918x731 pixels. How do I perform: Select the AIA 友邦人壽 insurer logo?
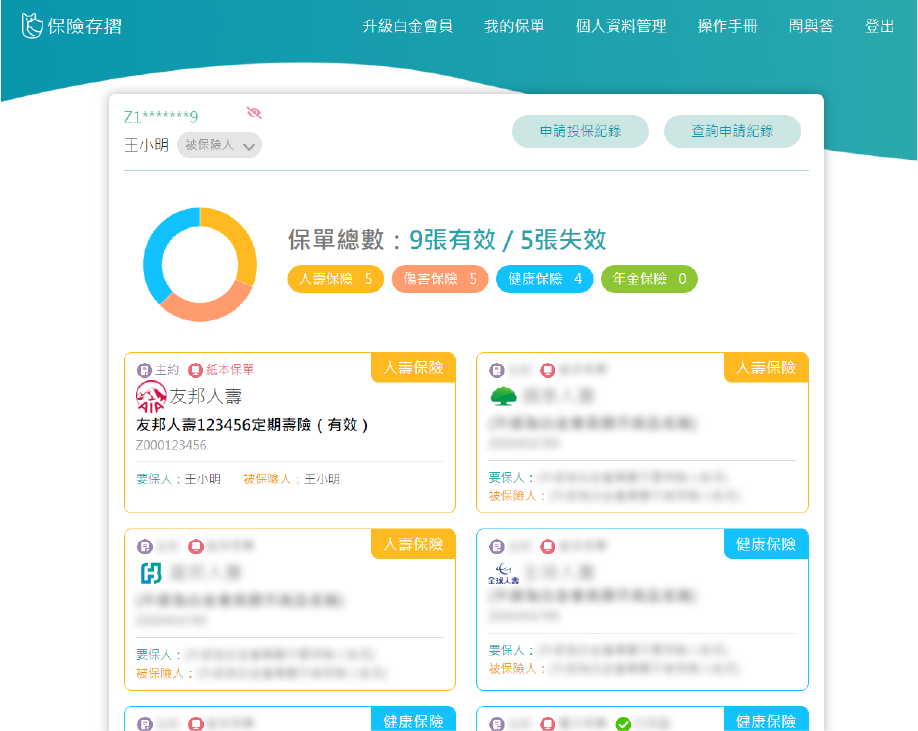point(153,395)
